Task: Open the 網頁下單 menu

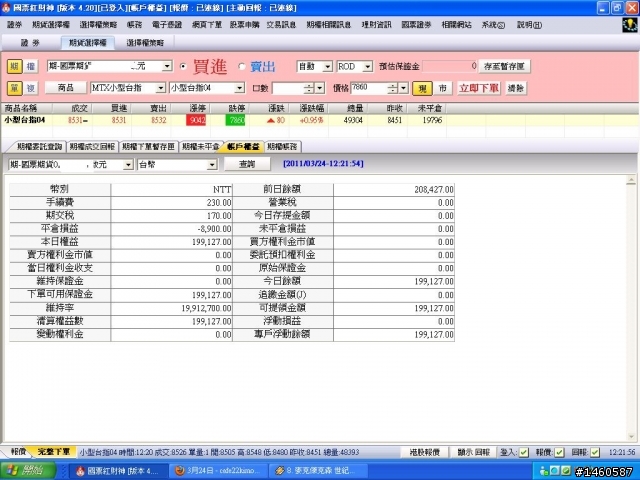Action: tap(207, 25)
